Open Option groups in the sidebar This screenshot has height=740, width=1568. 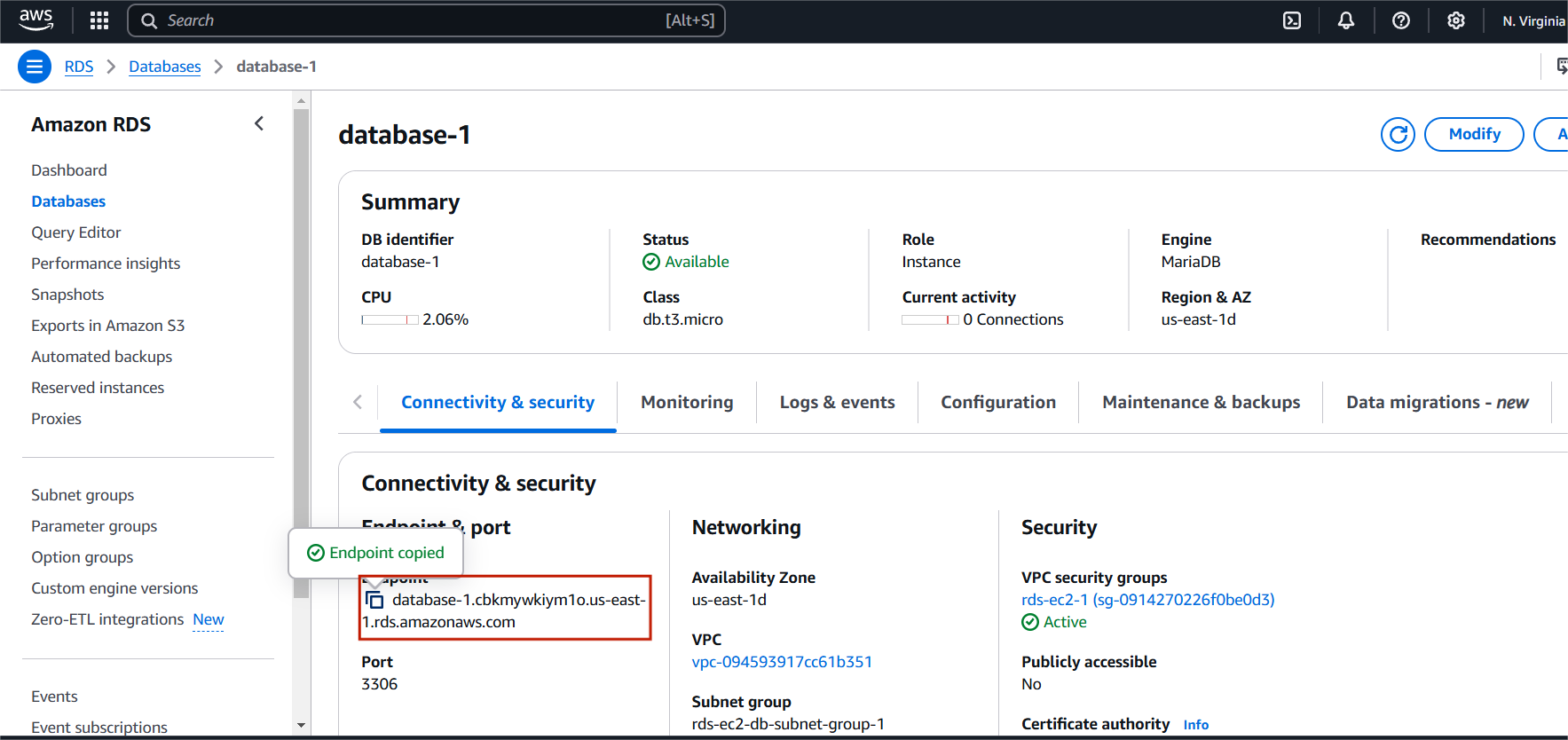click(83, 556)
